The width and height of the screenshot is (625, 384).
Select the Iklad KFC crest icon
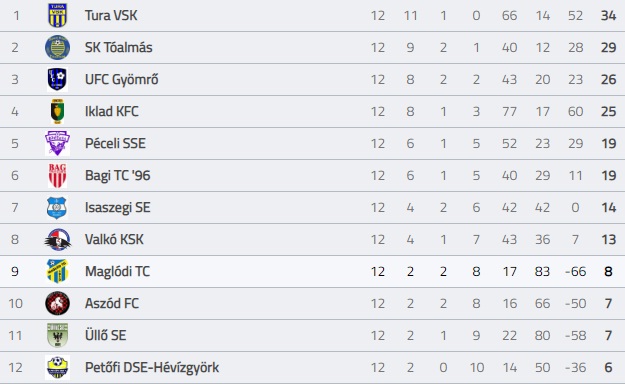[x=57, y=111]
